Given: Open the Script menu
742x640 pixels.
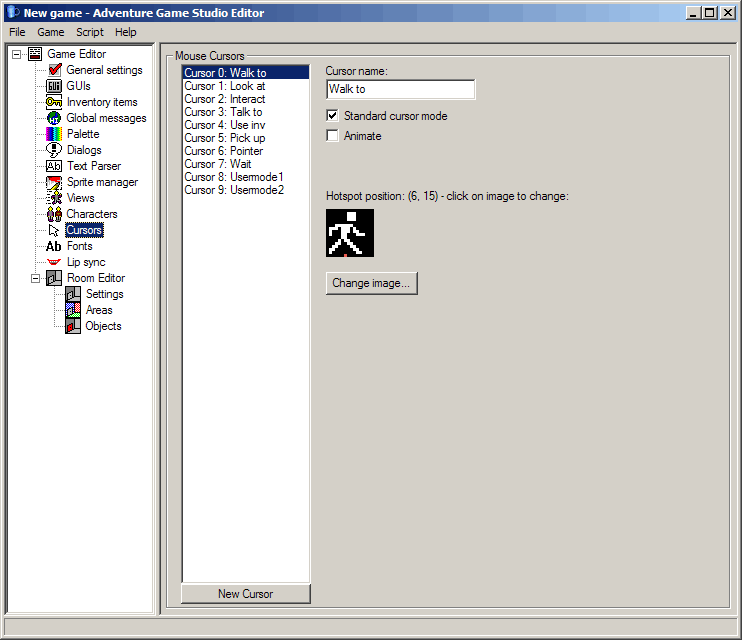Looking at the screenshot, I should coord(90,32).
